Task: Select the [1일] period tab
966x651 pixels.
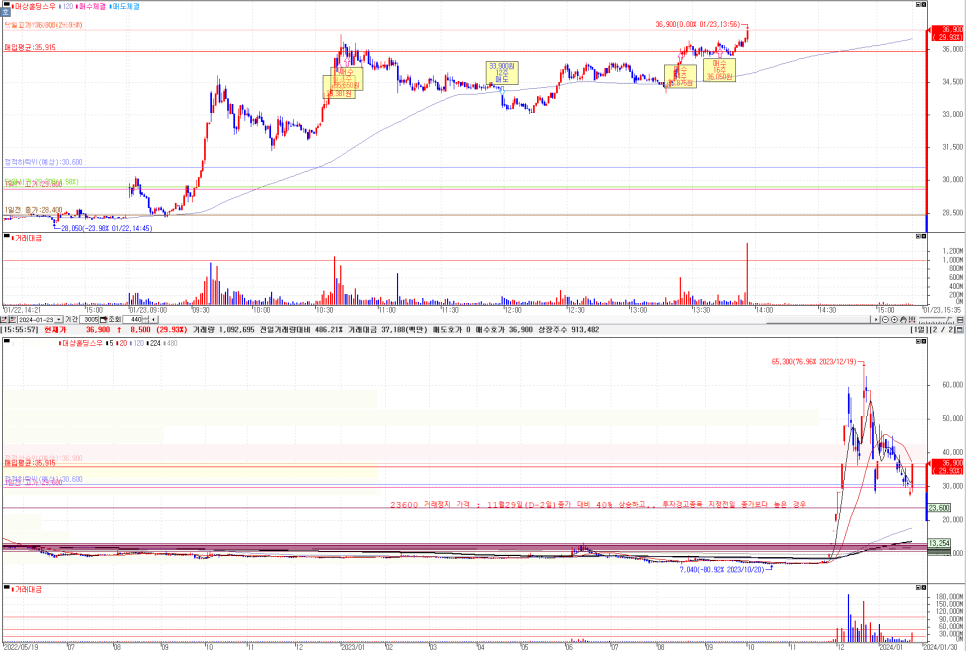Action: [919, 329]
